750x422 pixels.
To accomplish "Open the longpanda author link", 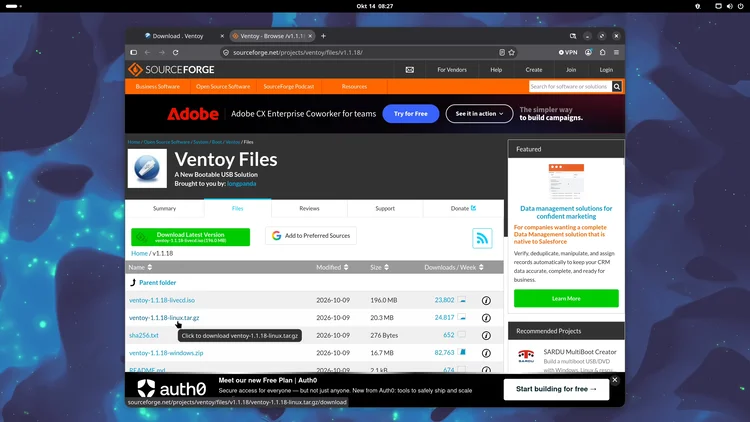I will point(242,184).
